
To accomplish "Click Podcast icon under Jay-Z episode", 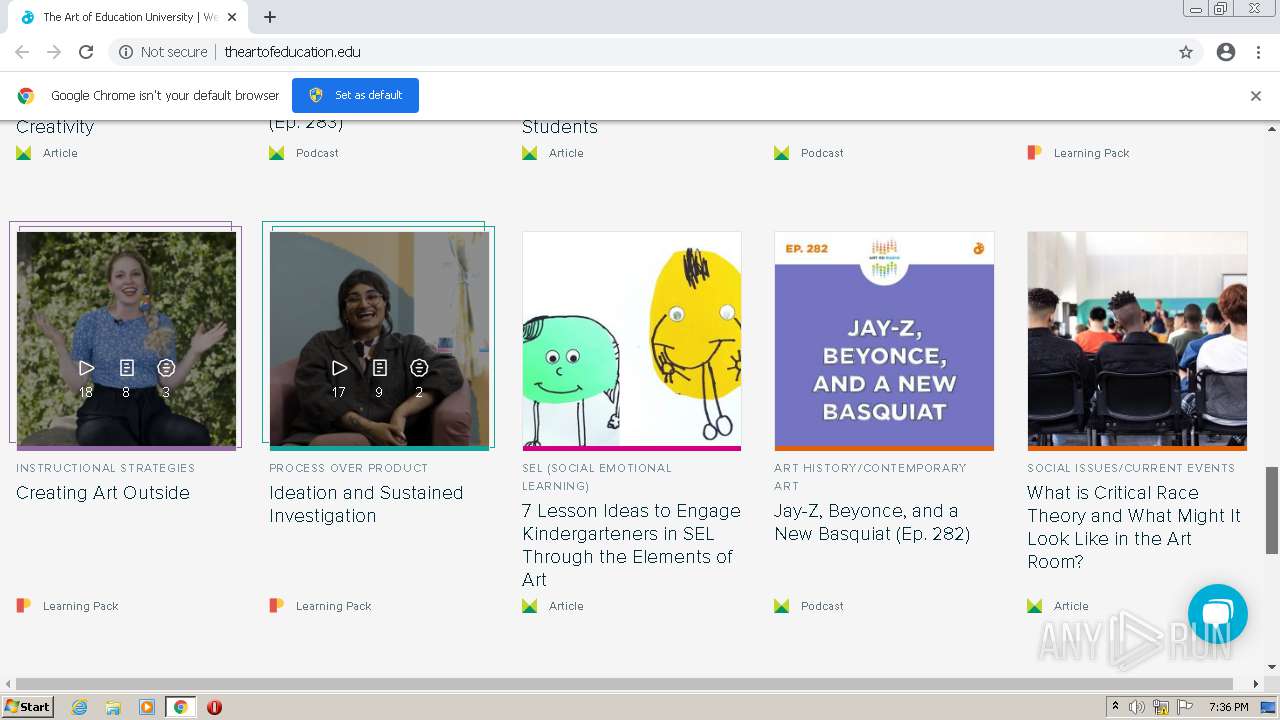I will (x=782, y=606).
